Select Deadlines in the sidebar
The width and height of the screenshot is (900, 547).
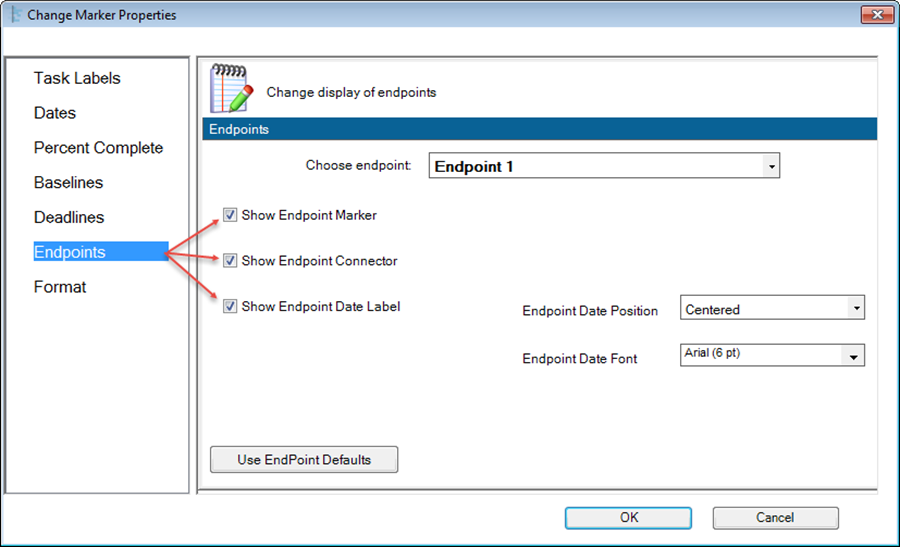[69, 218]
